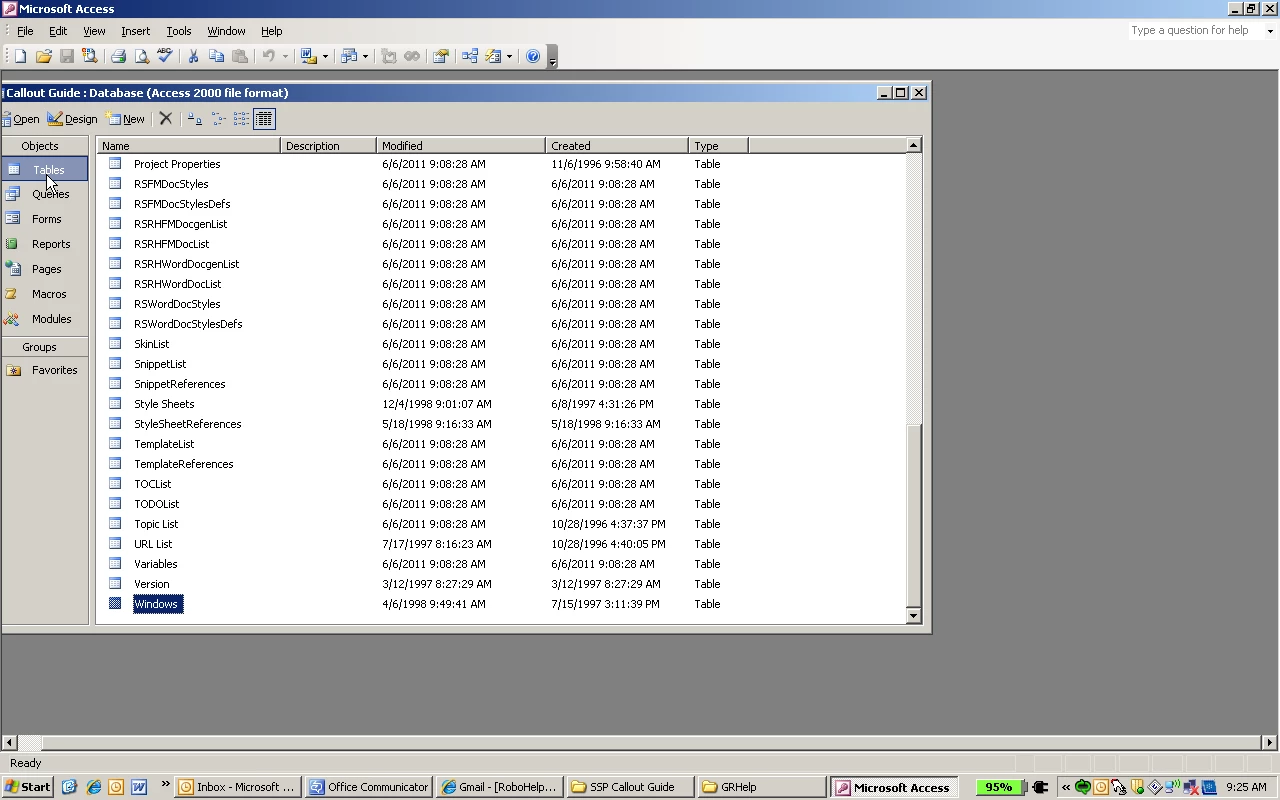Click the Analyze toolbar icon
Screen dimensions: 1280x800
tap(348, 57)
